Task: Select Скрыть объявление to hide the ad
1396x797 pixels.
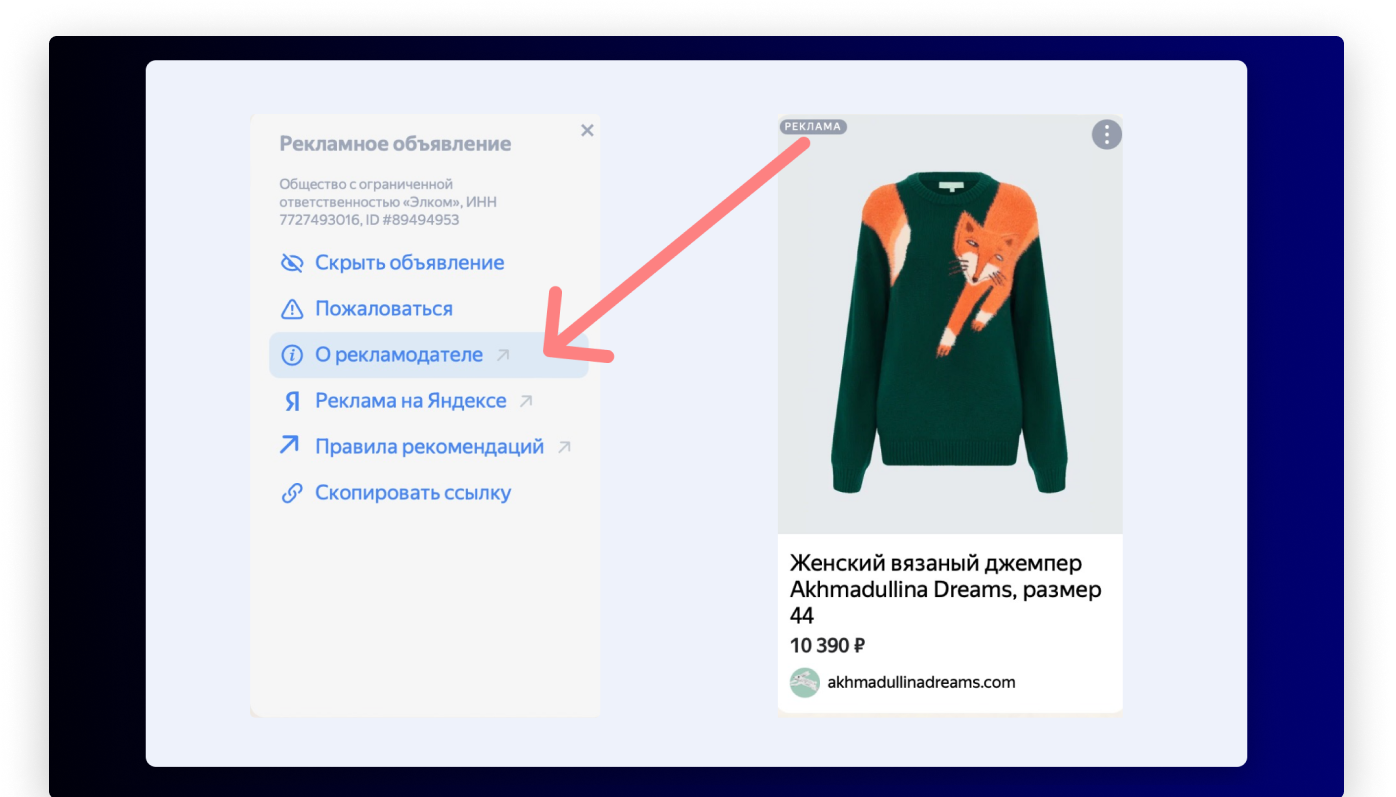Action: pyautogui.click(x=408, y=262)
